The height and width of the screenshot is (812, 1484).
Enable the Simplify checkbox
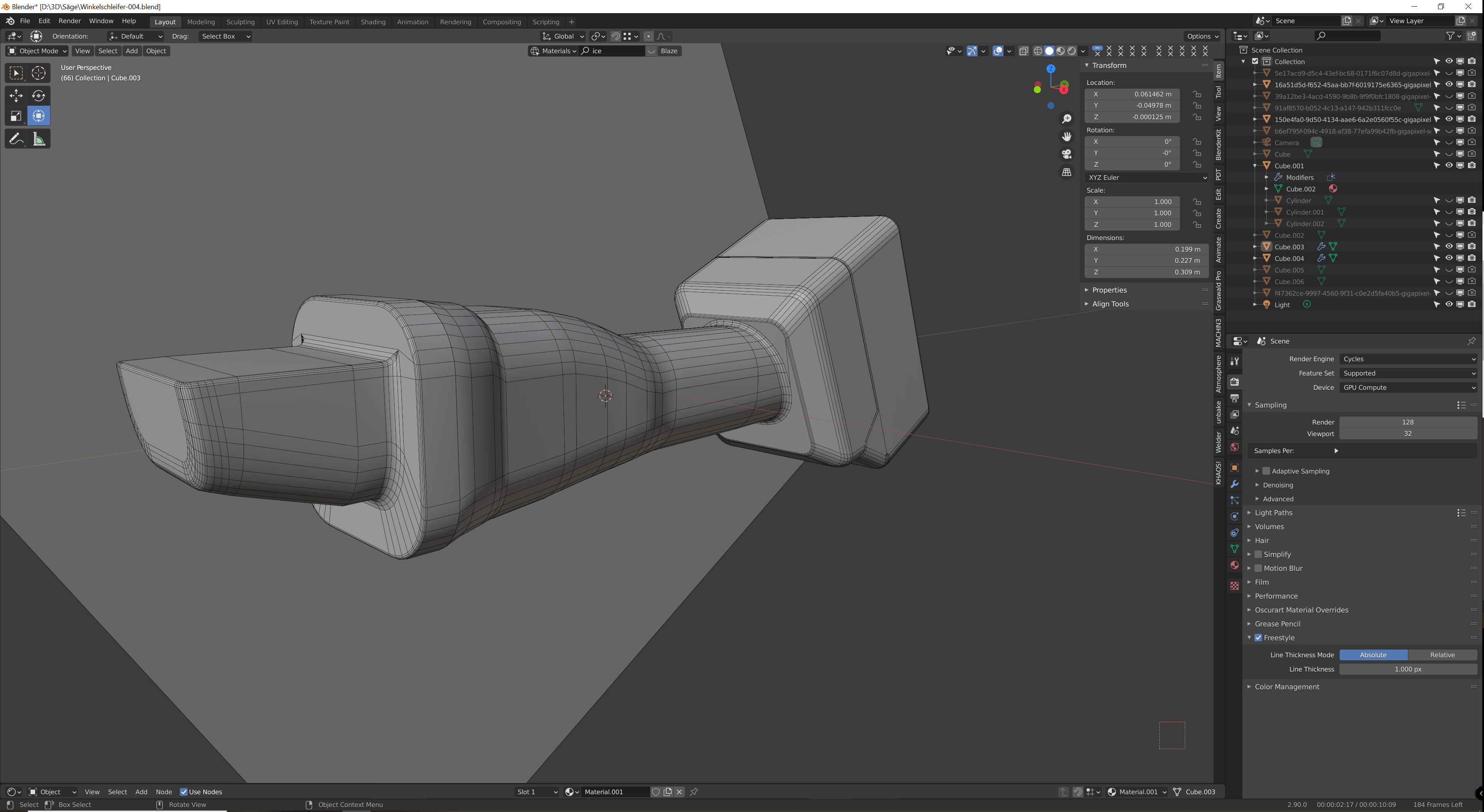(x=1258, y=554)
